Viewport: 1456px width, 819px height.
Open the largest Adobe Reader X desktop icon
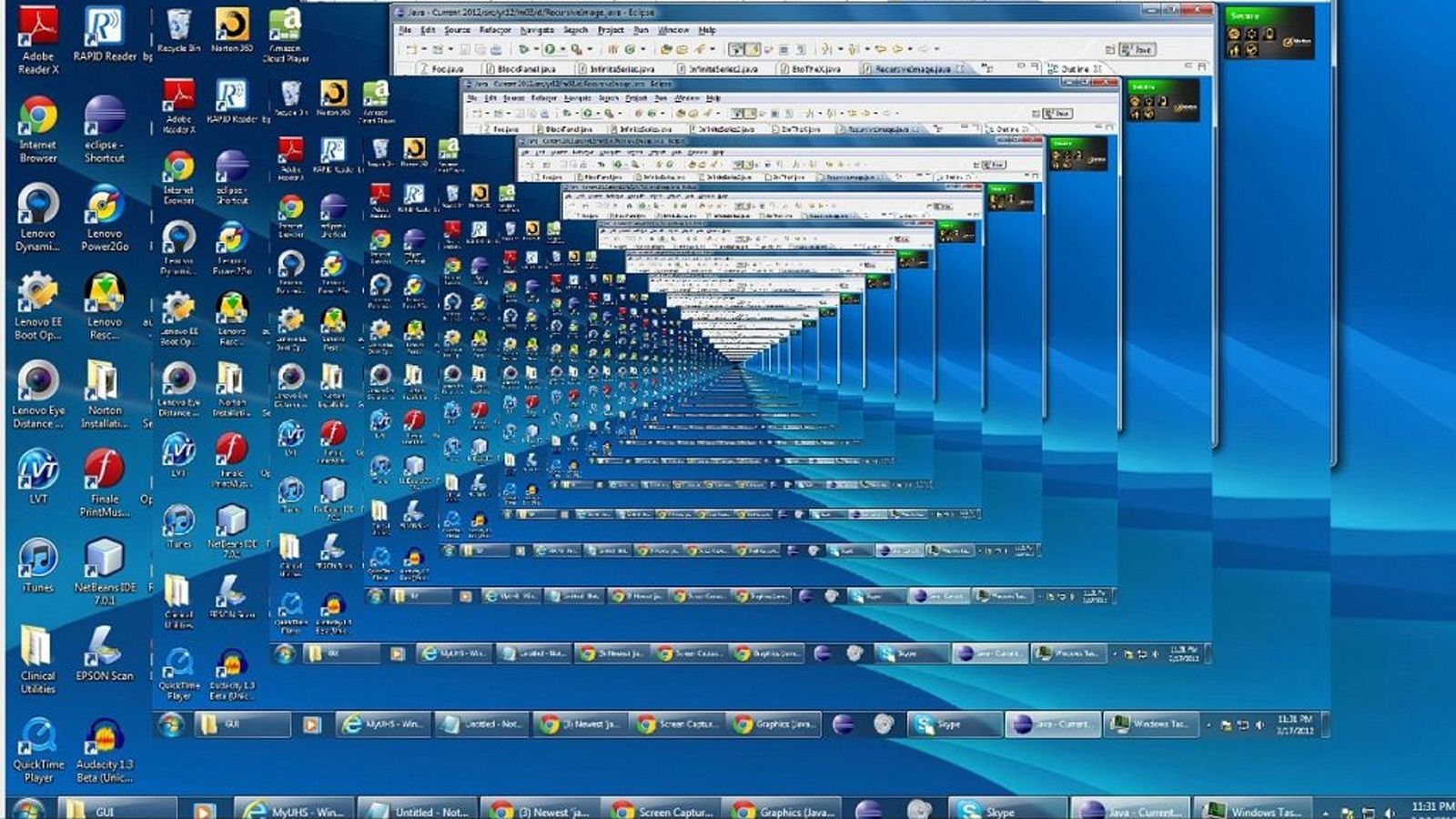pyautogui.click(x=38, y=29)
